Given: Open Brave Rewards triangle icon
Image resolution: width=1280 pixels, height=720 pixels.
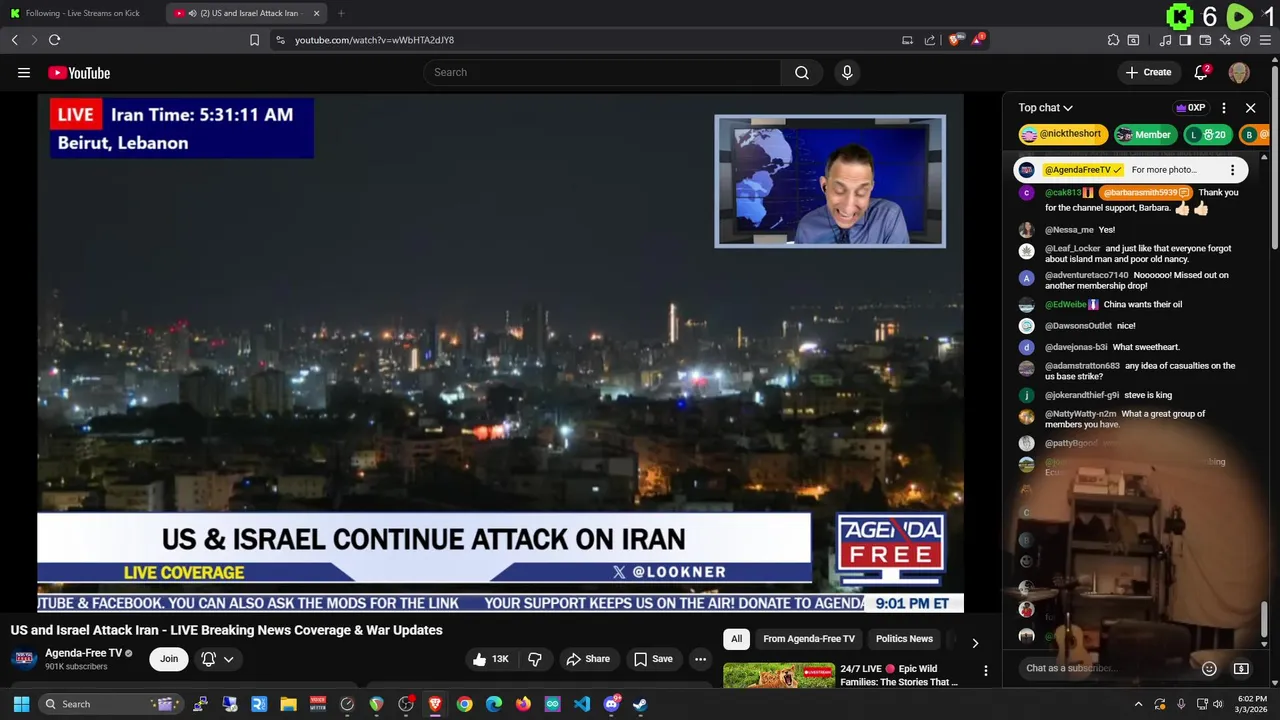Looking at the screenshot, I should [978, 40].
